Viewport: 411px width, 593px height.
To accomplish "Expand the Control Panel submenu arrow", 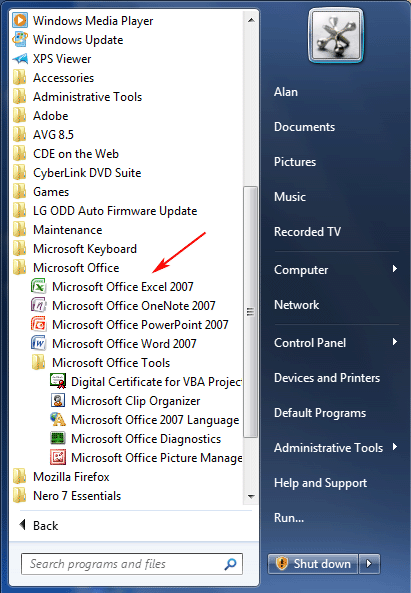I will [395, 342].
